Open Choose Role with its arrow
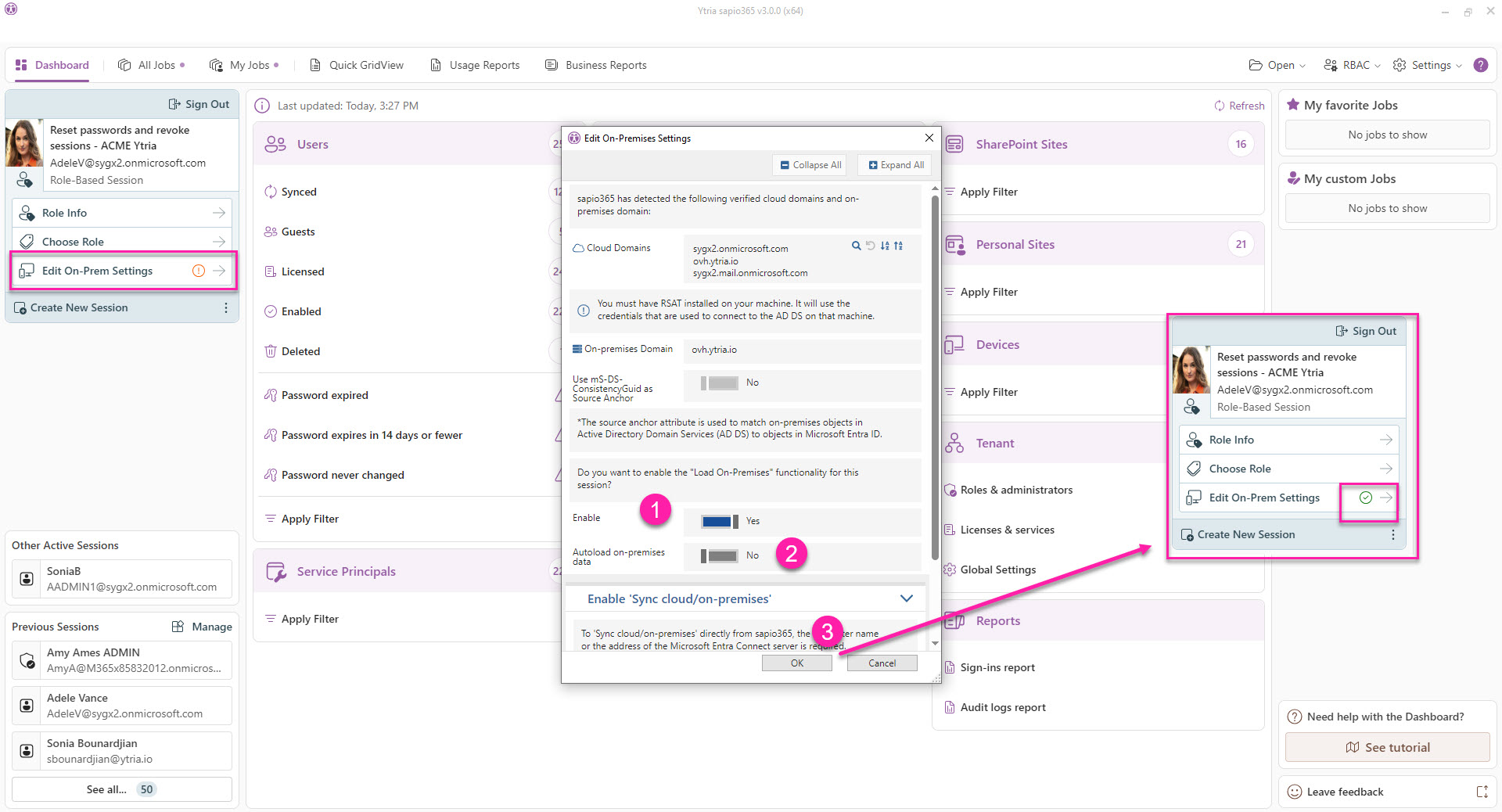1502x812 pixels. tap(219, 242)
